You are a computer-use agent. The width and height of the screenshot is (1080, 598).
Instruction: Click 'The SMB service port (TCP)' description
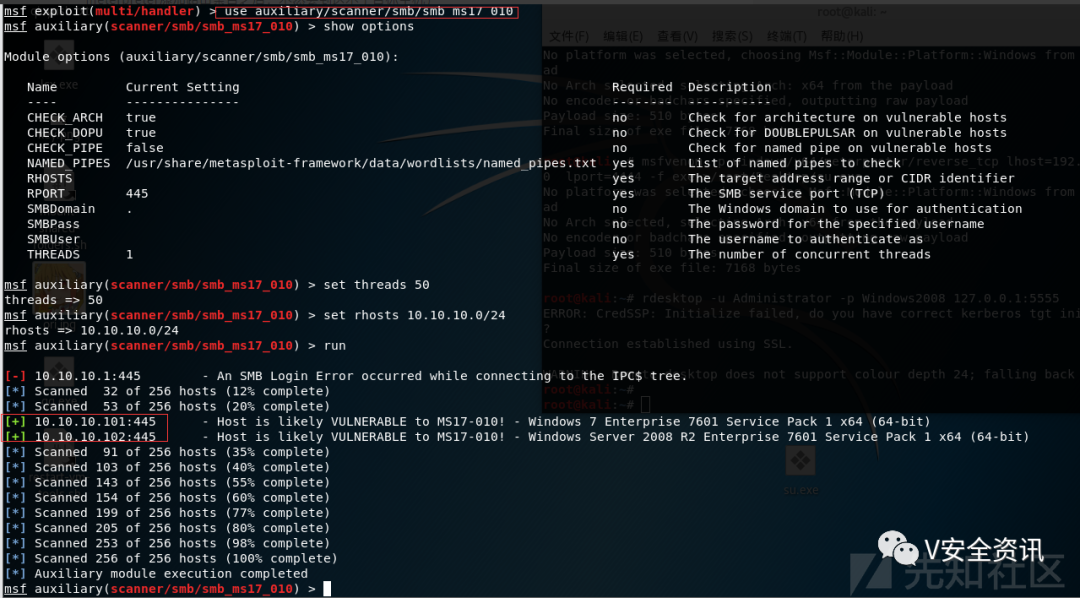tap(787, 194)
